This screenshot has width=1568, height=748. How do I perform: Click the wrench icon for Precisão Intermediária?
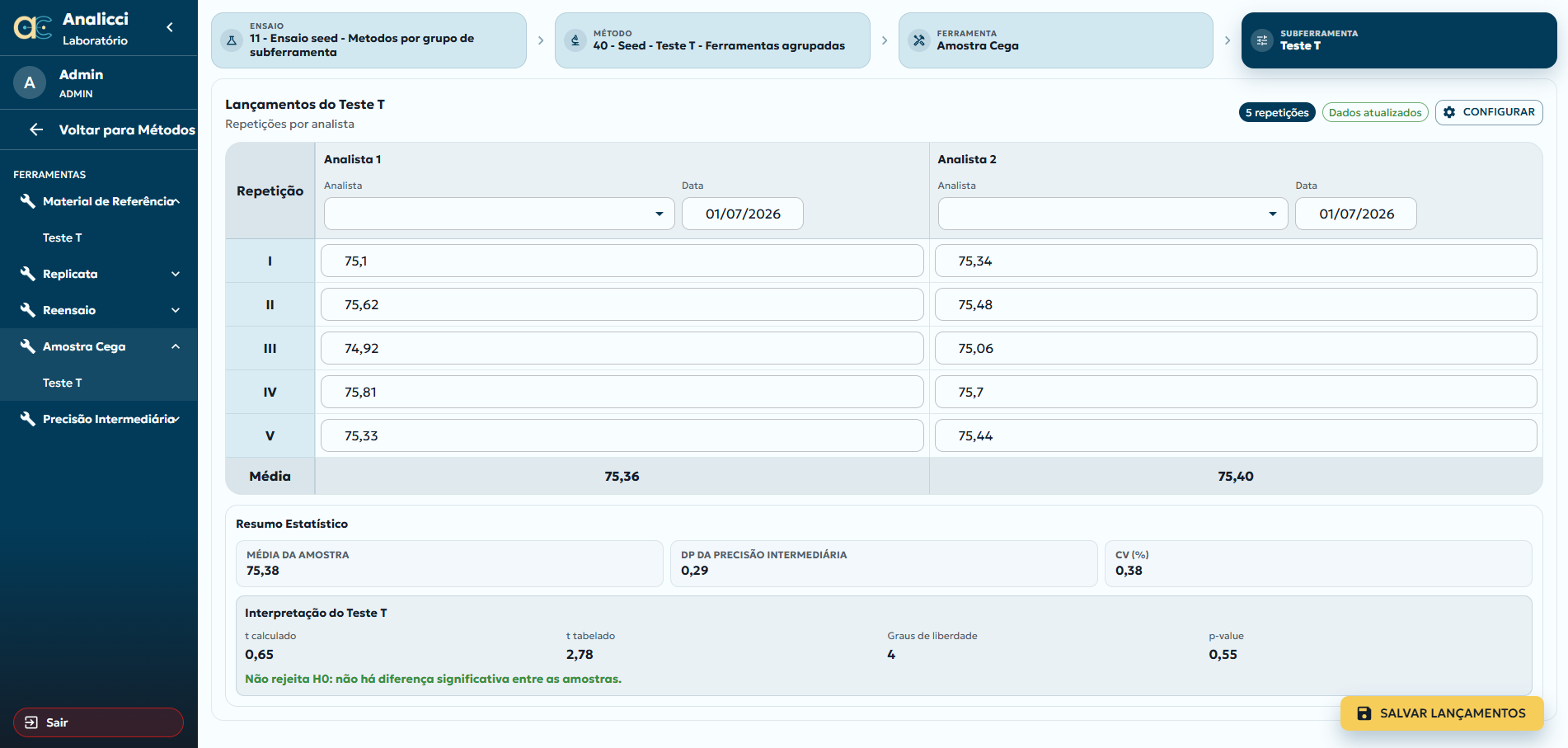[x=27, y=419]
